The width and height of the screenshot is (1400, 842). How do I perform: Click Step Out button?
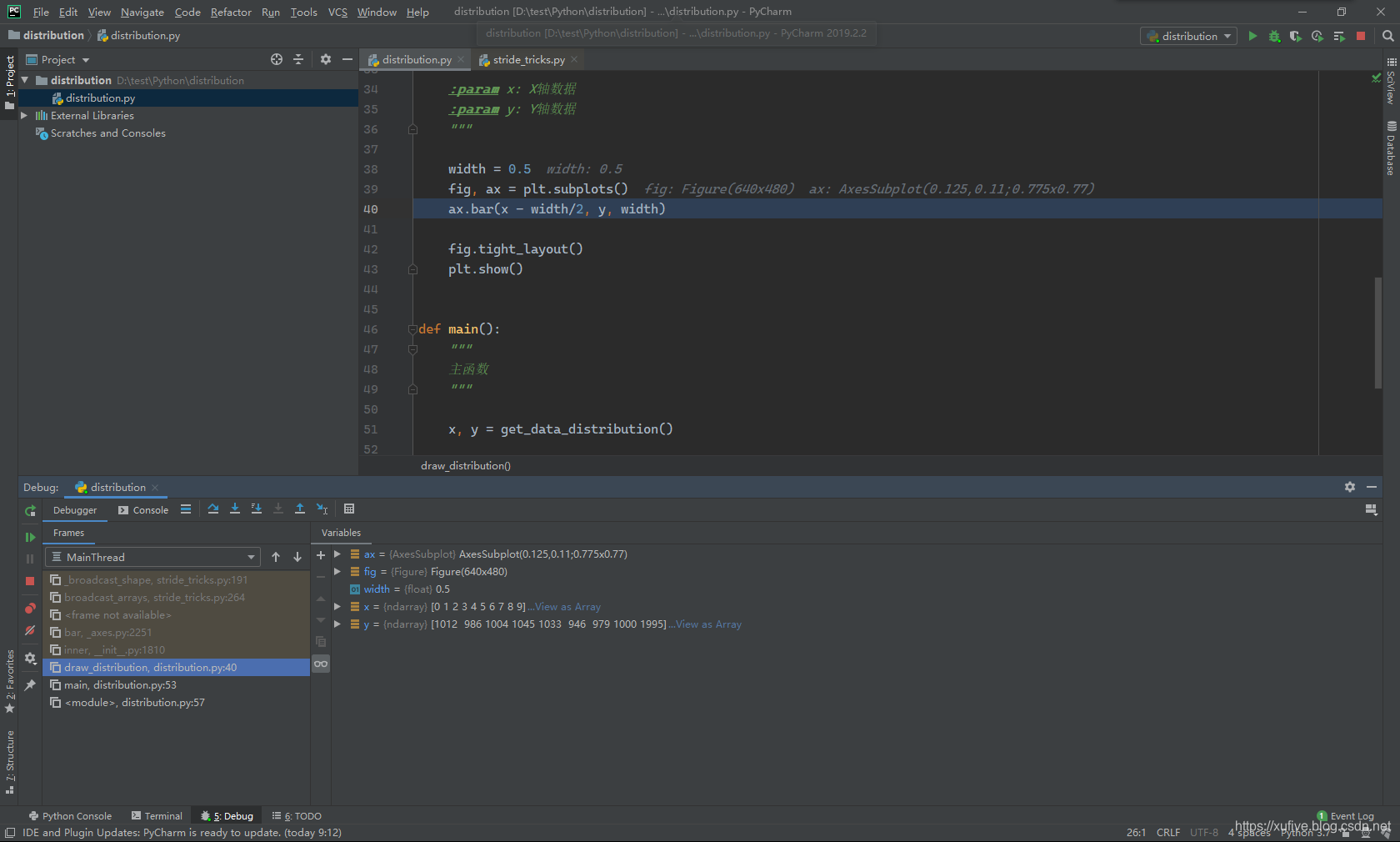pos(300,509)
